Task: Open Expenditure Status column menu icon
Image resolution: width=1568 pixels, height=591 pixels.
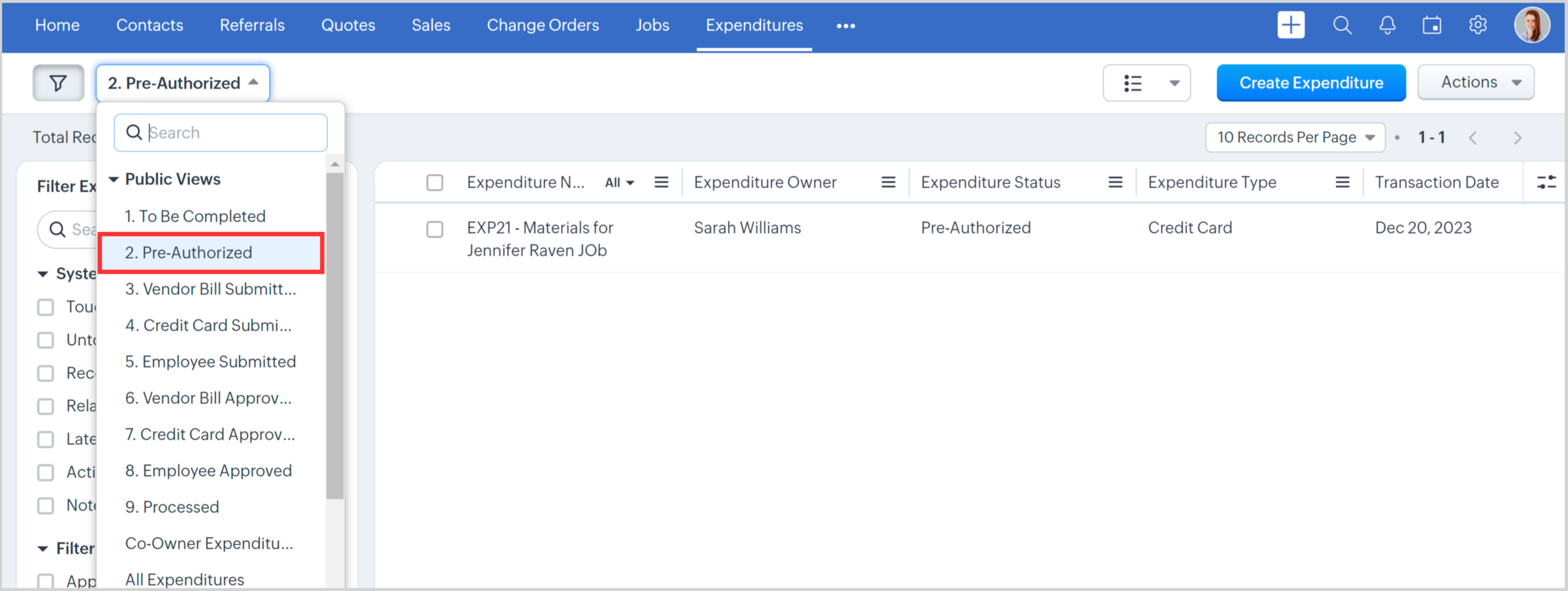Action: (1115, 182)
